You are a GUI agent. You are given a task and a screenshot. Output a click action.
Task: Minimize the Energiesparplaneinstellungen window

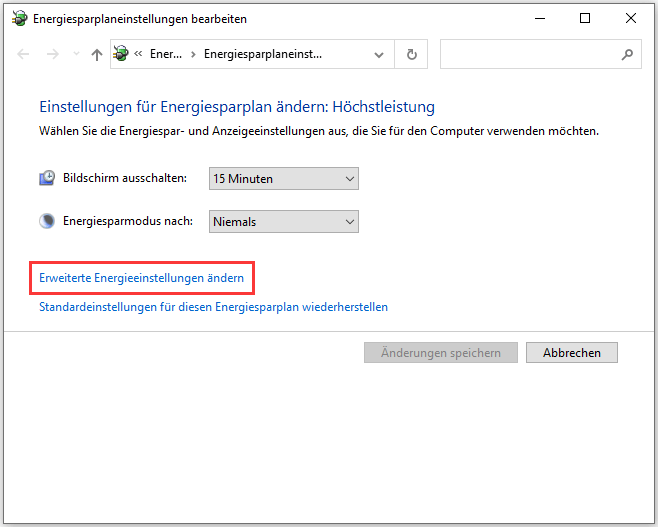point(540,18)
